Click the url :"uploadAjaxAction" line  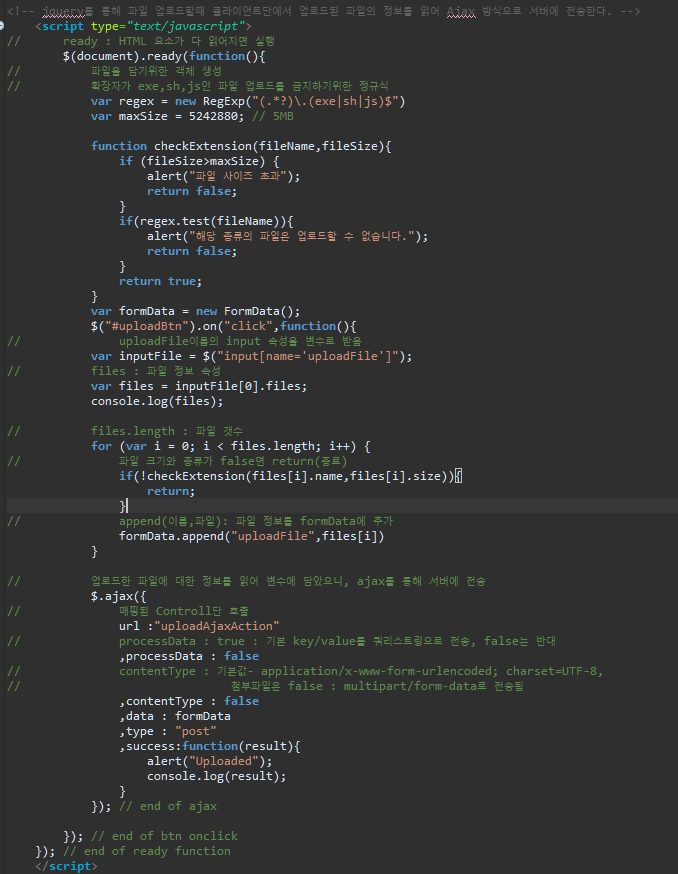point(199,627)
